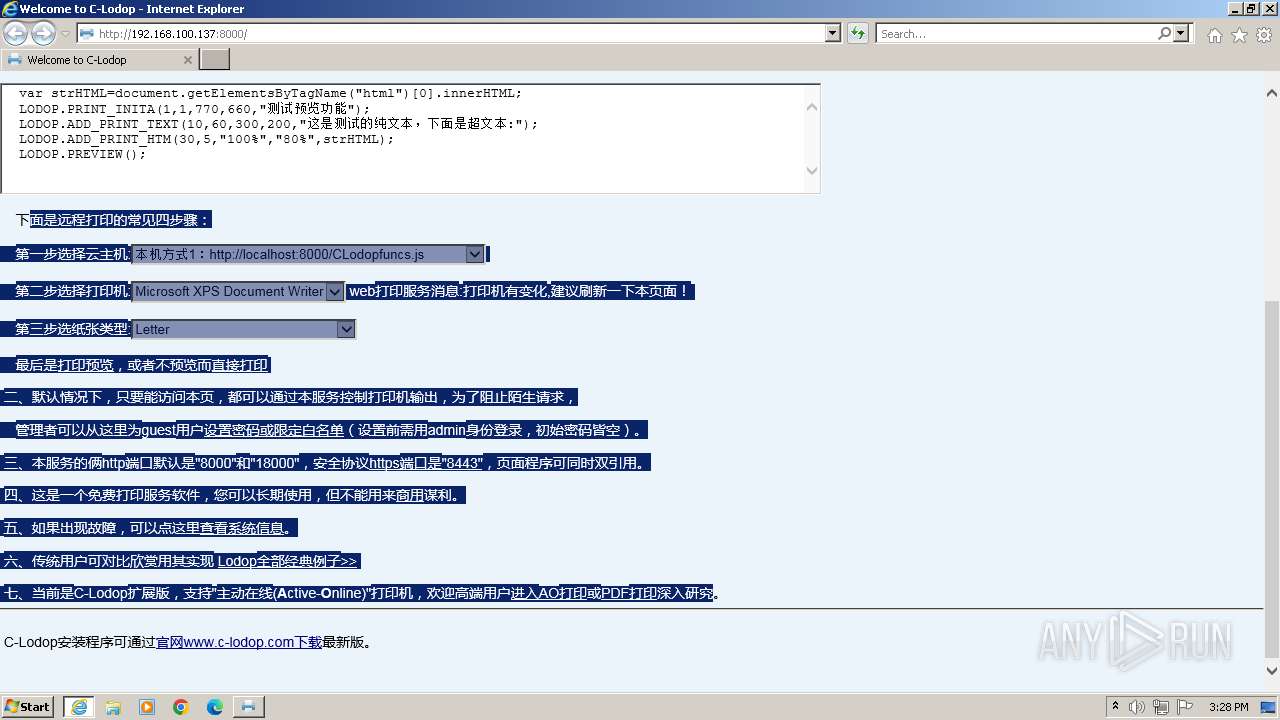Open File Explorer folder taskbar icon
Image resolution: width=1280 pixels, height=720 pixels.
pyautogui.click(x=113, y=707)
